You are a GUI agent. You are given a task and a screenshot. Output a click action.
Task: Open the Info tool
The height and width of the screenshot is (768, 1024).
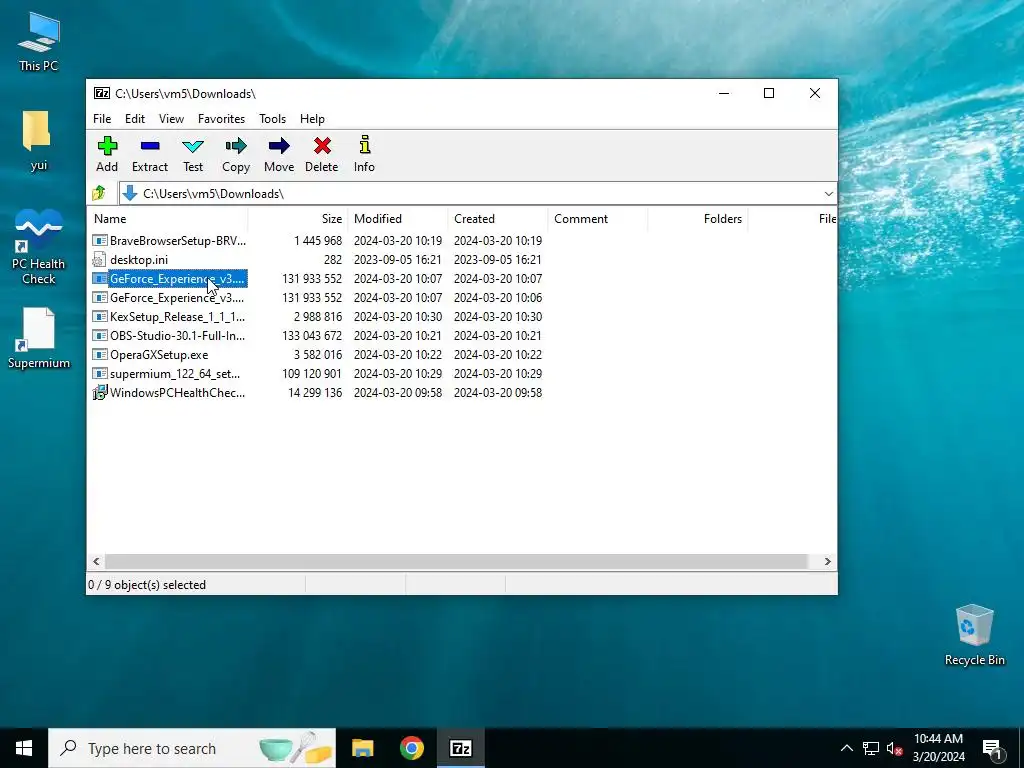pyautogui.click(x=364, y=154)
